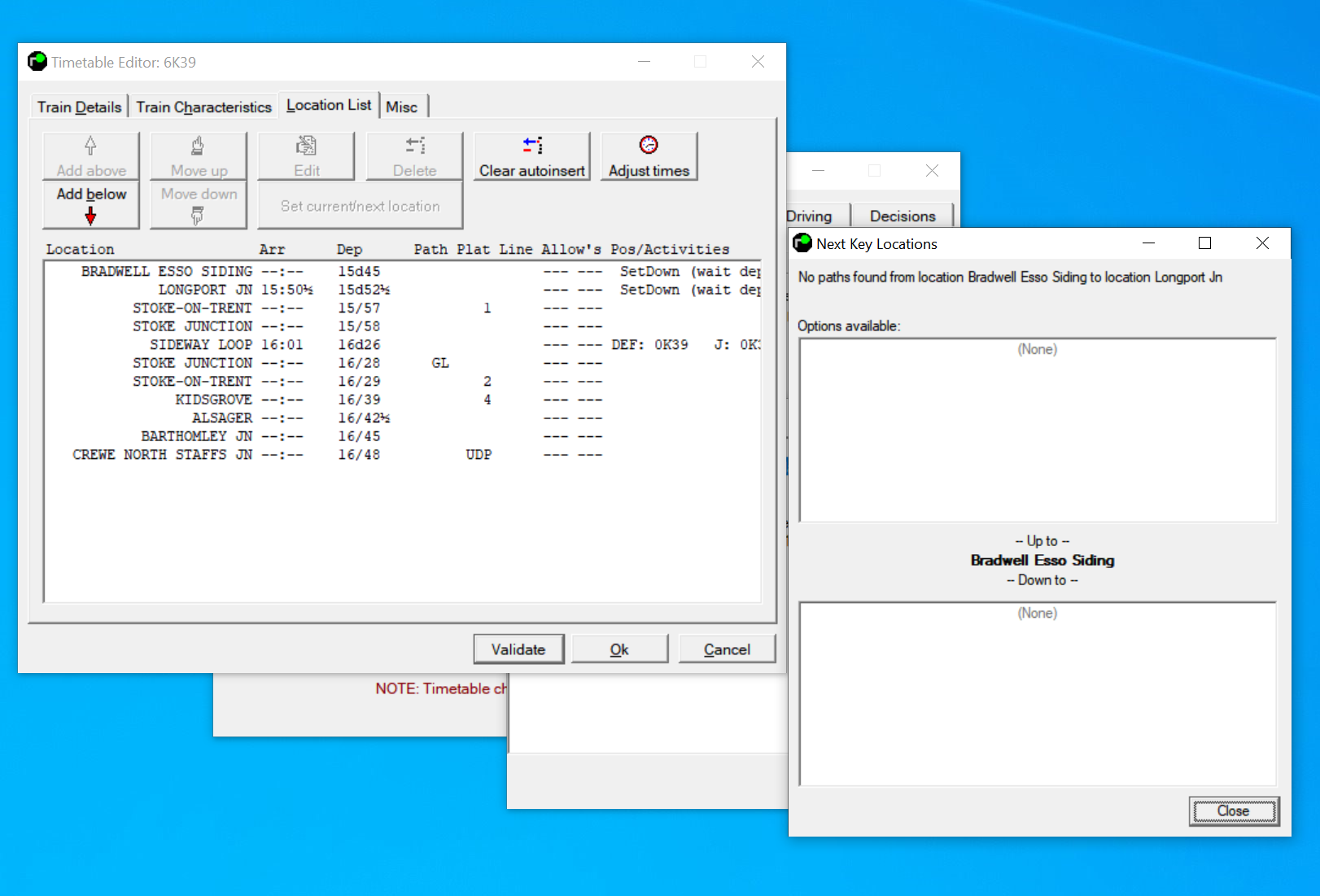1320x896 pixels.
Task: Click the No paths found message text
Action: [1010, 277]
